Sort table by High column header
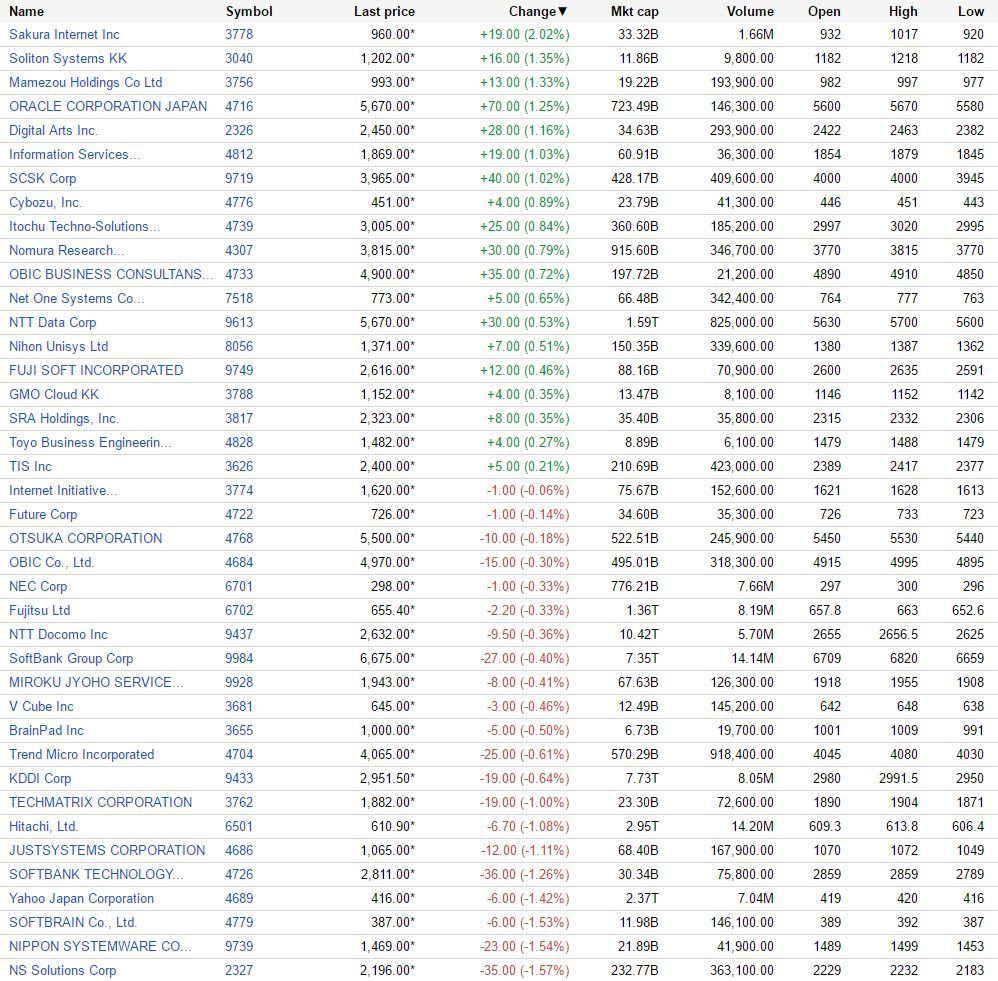 pyautogui.click(x=903, y=11)
